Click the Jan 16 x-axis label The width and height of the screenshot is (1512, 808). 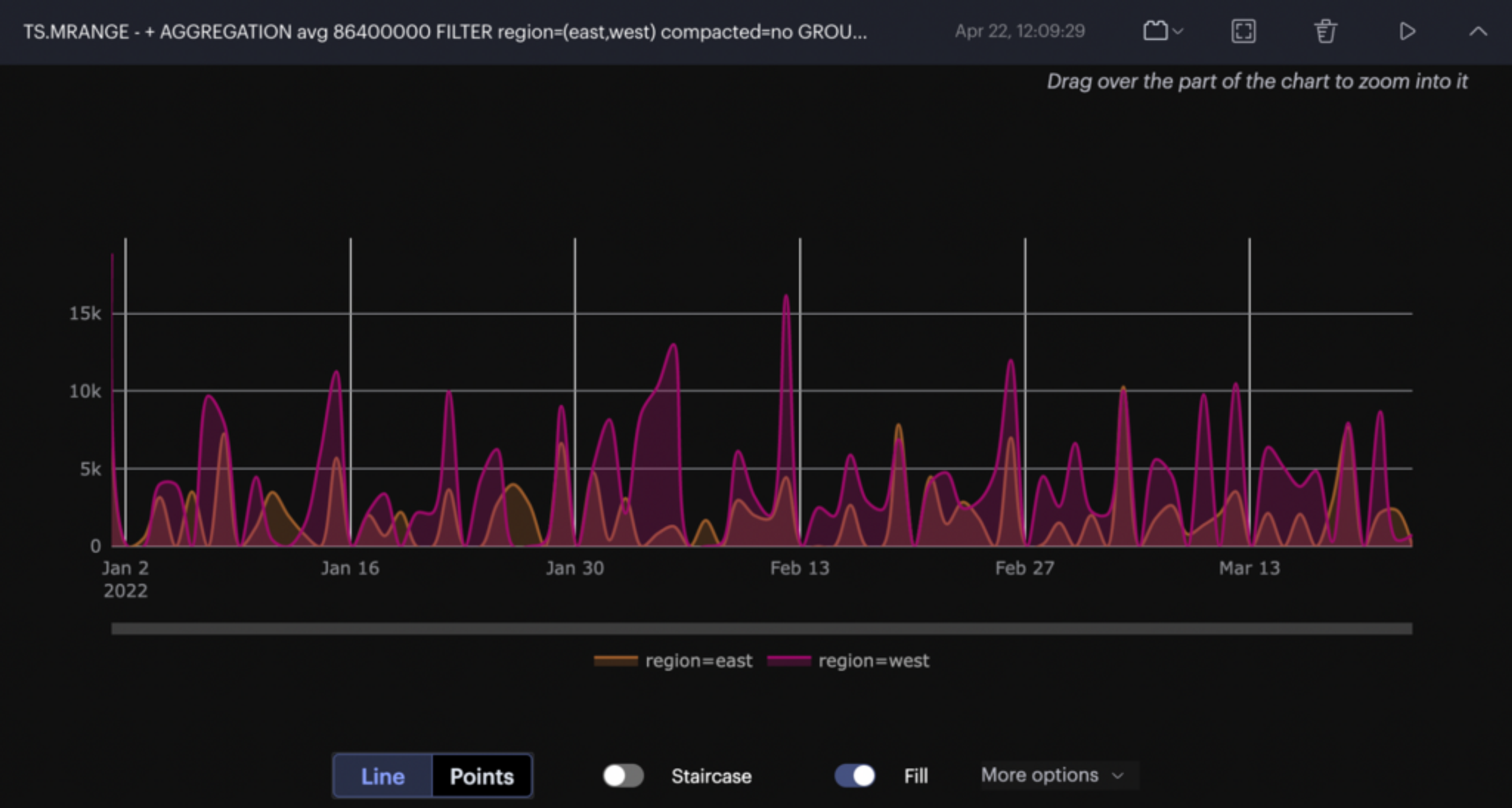pos(350,568)
